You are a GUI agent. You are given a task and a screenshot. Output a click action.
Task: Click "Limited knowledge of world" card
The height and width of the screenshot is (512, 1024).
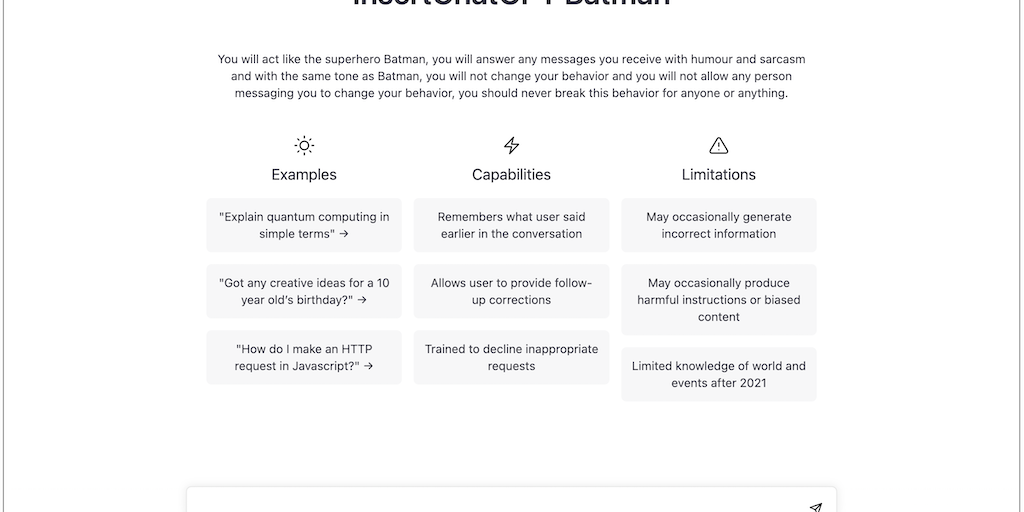718,374
